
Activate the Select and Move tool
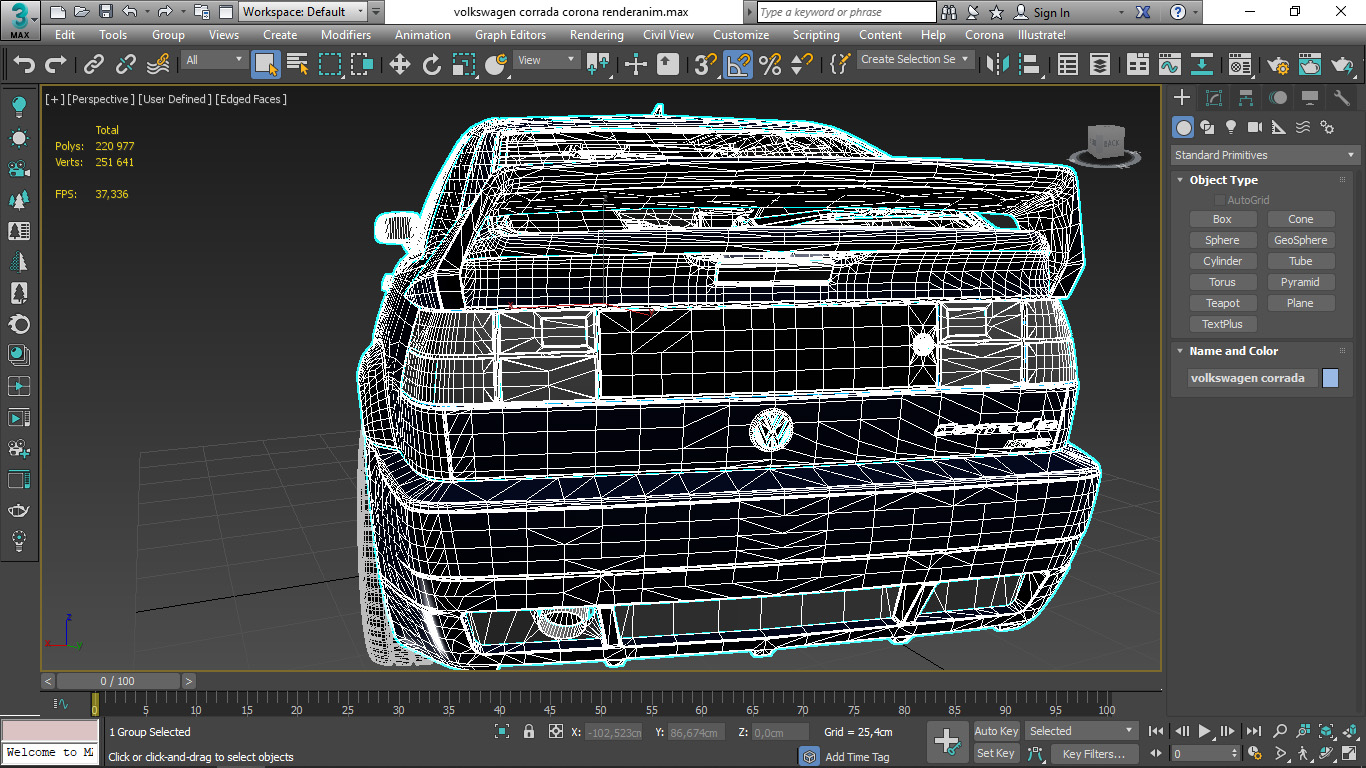[400, 65]
